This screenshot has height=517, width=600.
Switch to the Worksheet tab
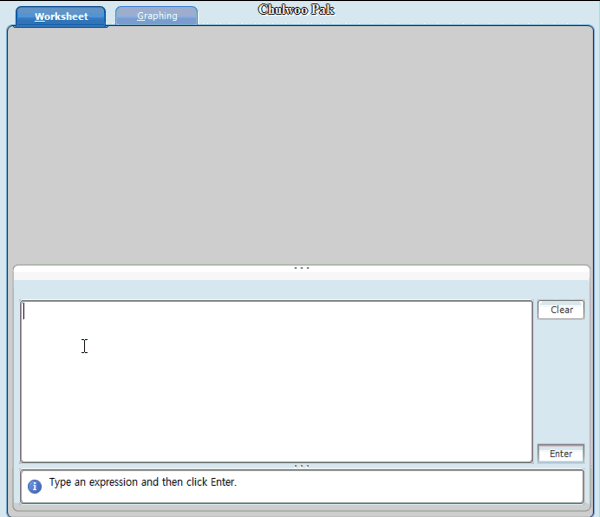(x=61, y=16)
